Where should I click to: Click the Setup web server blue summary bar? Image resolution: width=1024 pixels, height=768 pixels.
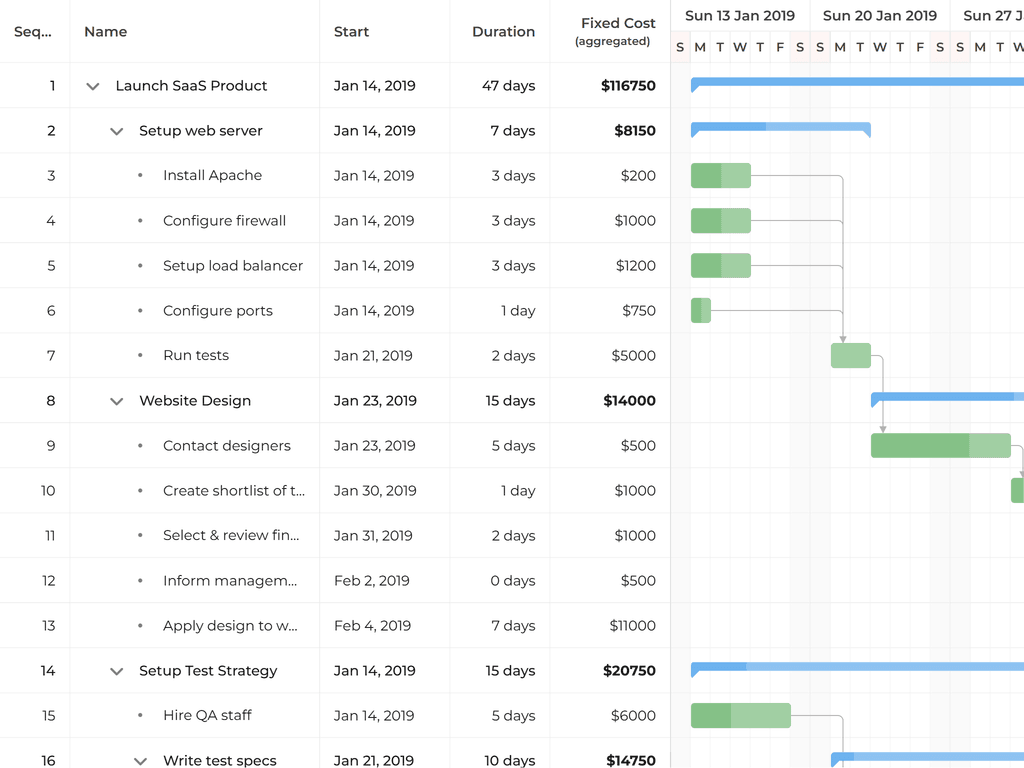pyautogui.click(x=780, y=129)
